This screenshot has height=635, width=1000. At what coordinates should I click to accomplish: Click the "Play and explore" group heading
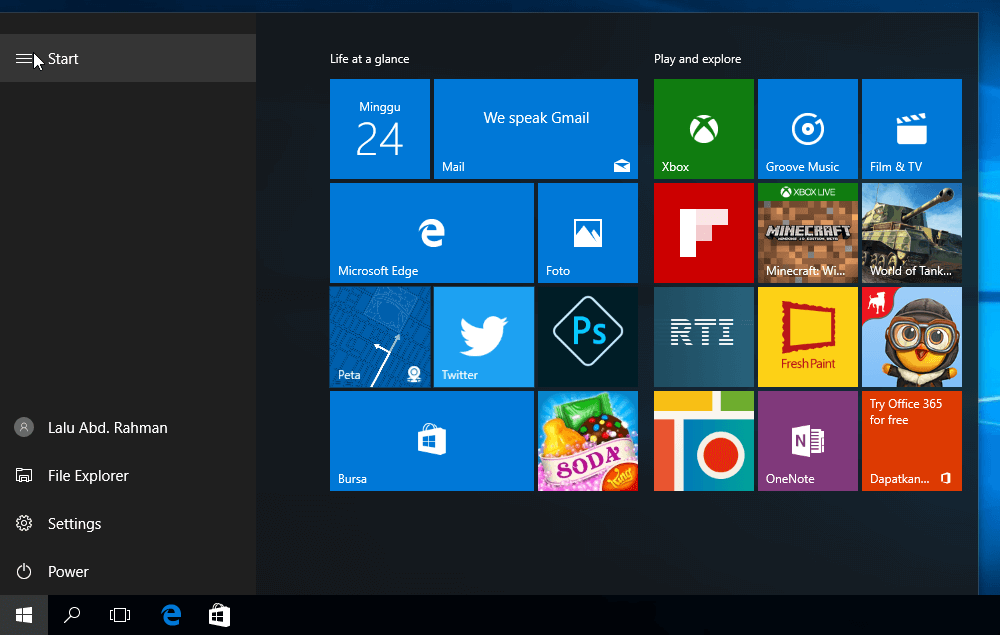point(697,59)
